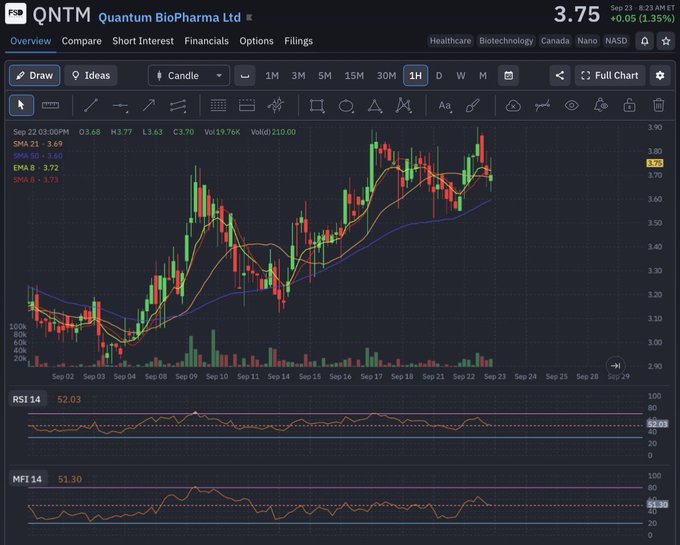This screenshot has width=680, height=545.
Task: Choose the trend line drawing tool
Action: (x=91, y=105)
